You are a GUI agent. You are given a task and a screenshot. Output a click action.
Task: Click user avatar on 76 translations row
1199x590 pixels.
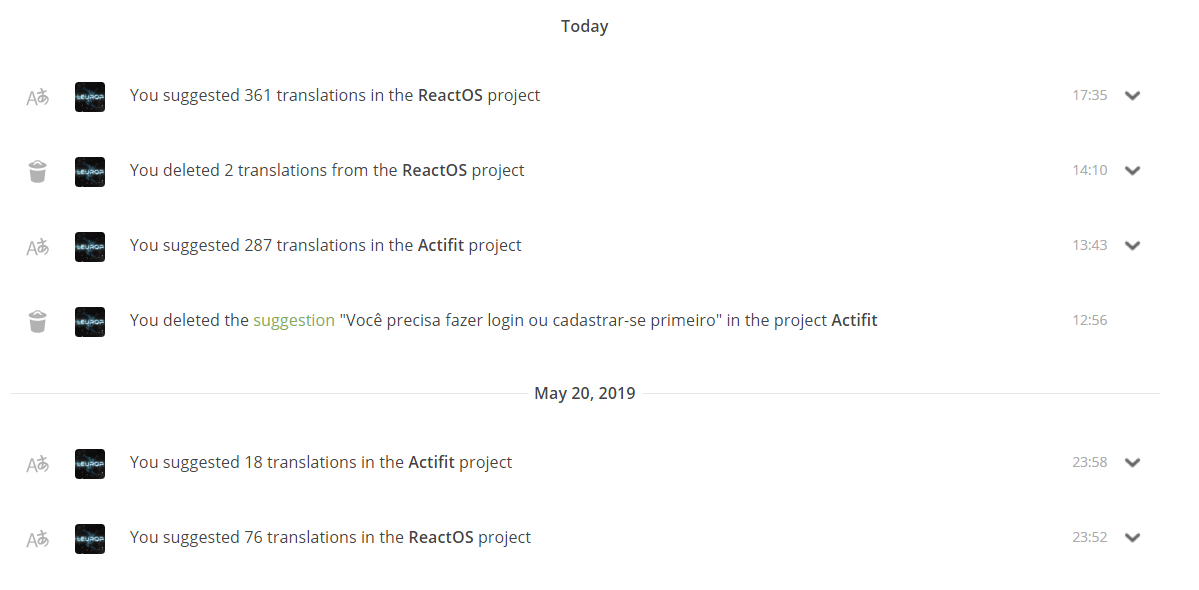coord(90,539)
